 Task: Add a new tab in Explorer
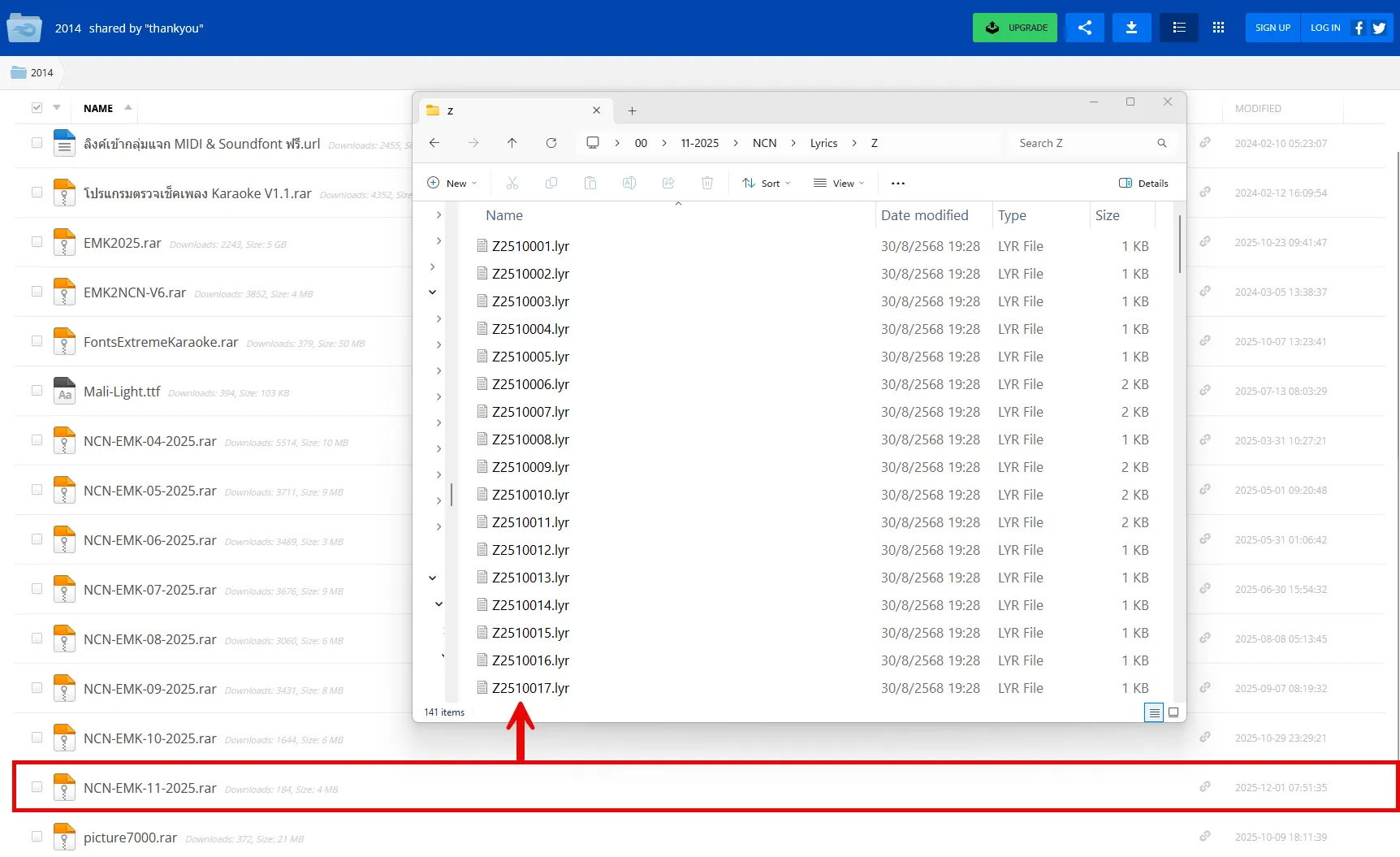coord(632,110)
